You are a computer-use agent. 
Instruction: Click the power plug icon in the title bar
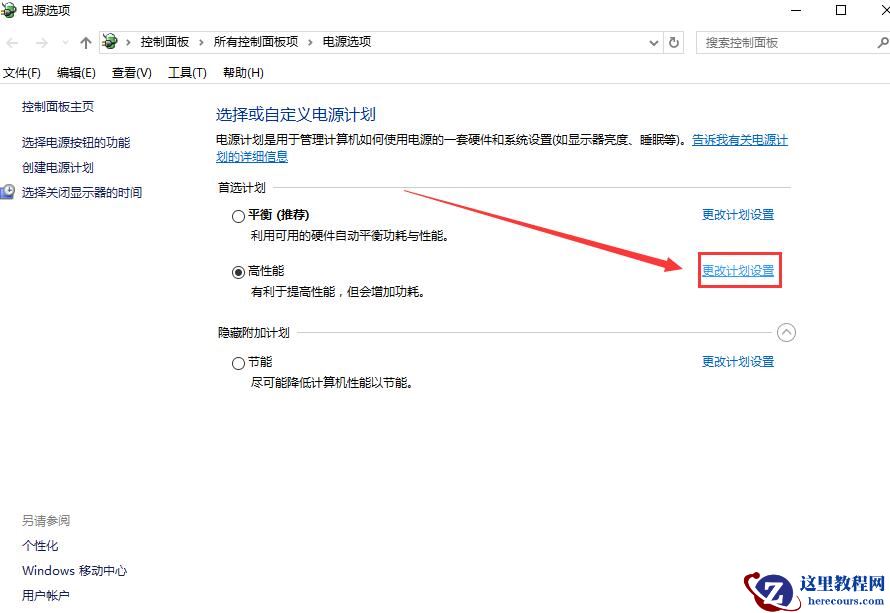[x=10, y=10]
